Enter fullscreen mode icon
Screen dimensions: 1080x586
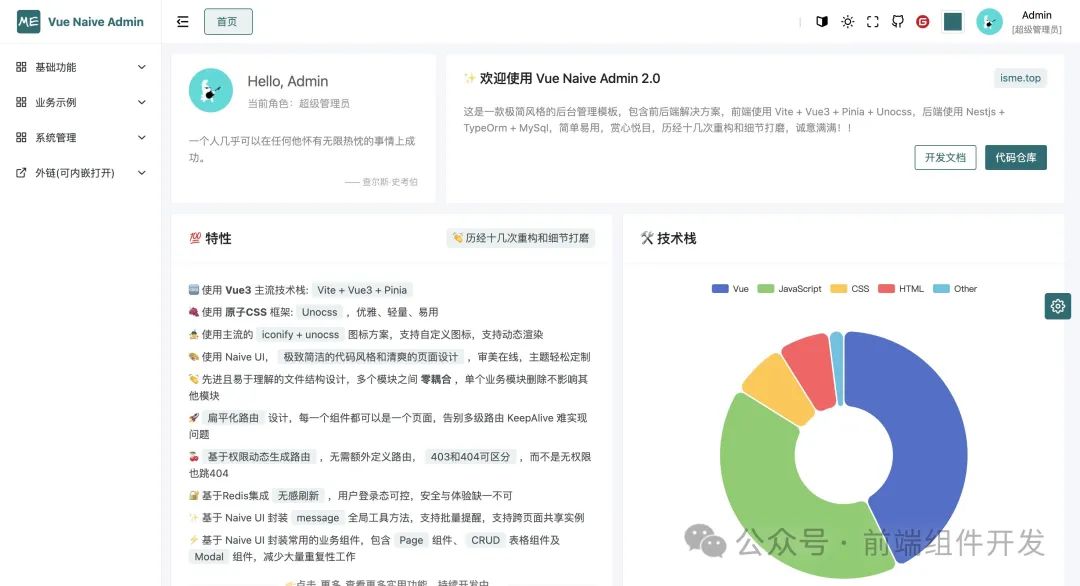(873, 21)
